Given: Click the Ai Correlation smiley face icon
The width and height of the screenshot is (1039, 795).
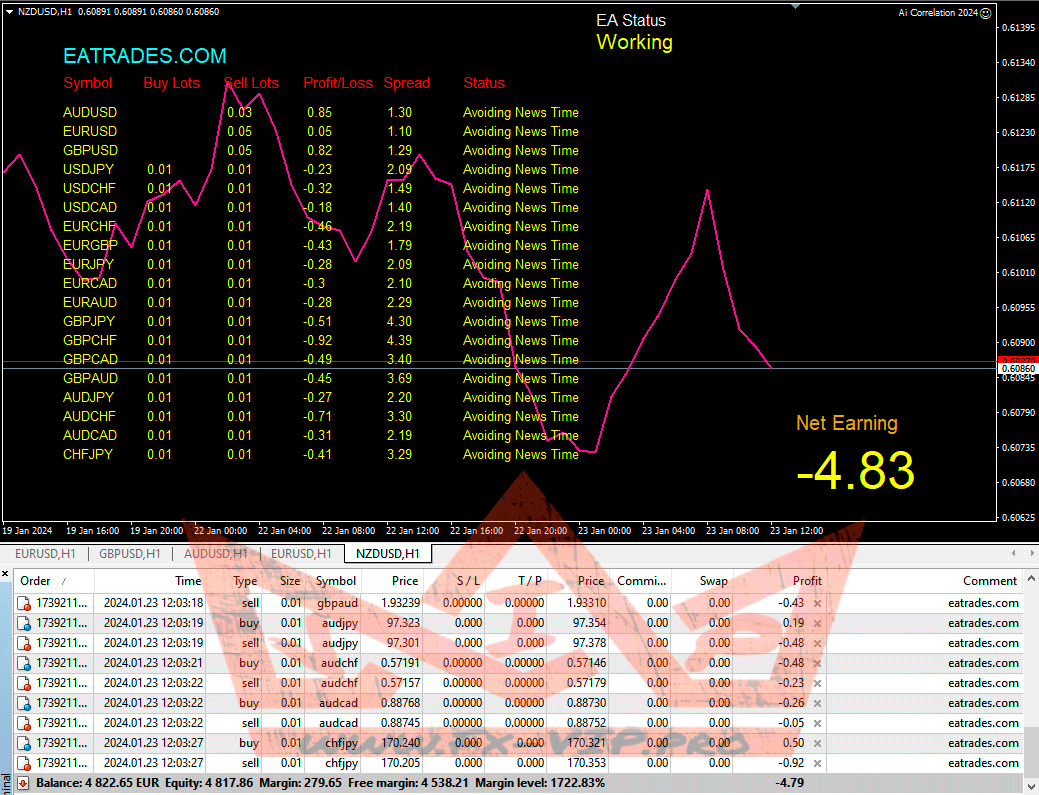Looking at the screenshot, I should tap(986, 13).
